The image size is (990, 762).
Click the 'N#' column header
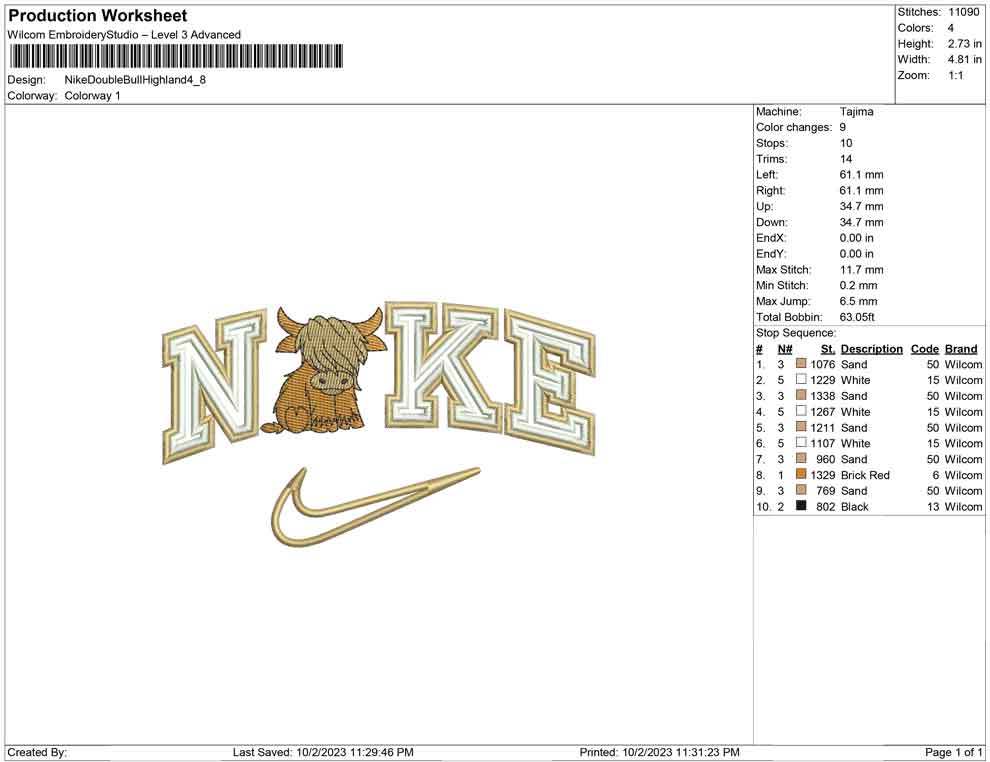pyautogui.click(x=785, y=349)
